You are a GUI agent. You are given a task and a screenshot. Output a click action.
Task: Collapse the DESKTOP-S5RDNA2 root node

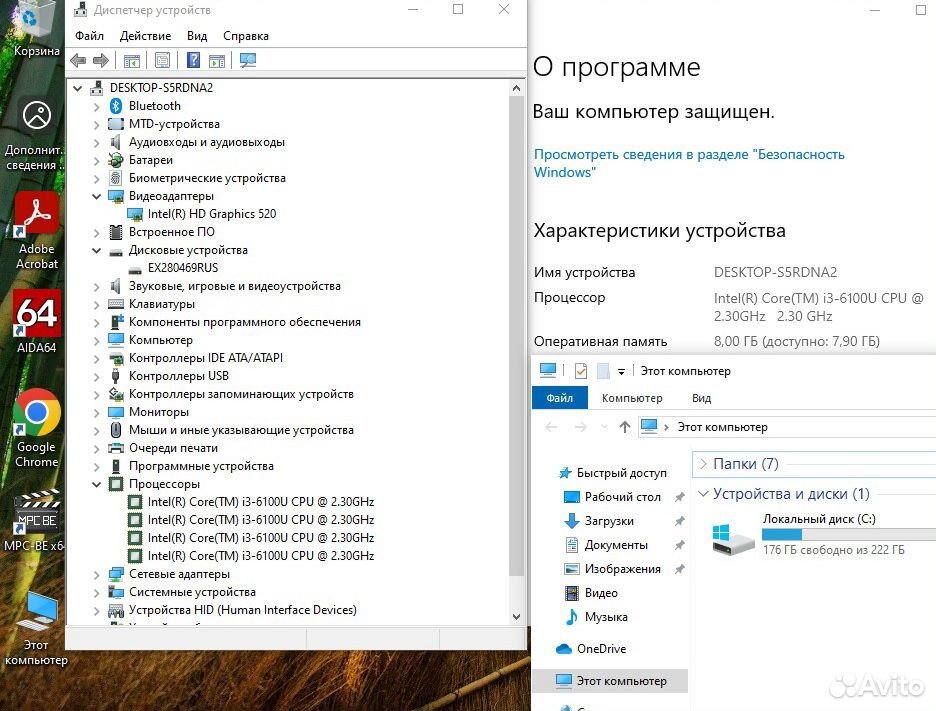78,88
